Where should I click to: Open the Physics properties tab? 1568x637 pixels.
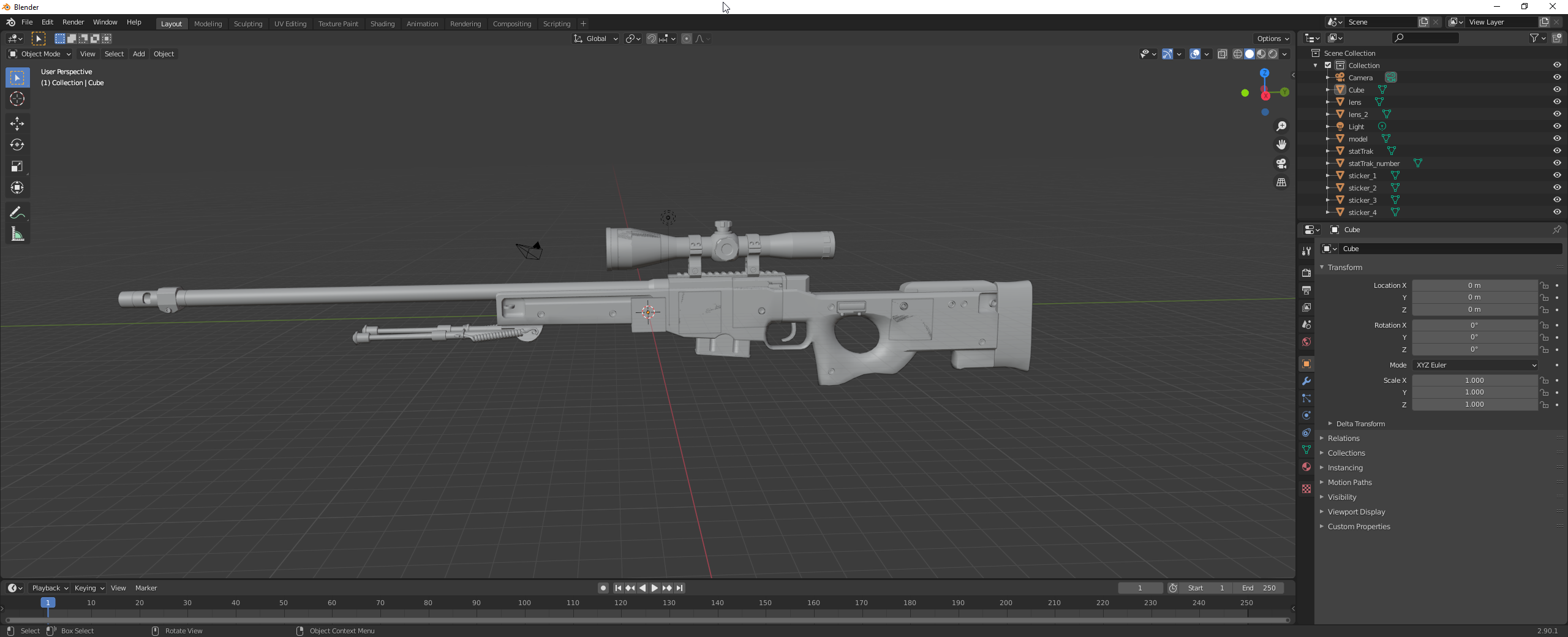1306,415
